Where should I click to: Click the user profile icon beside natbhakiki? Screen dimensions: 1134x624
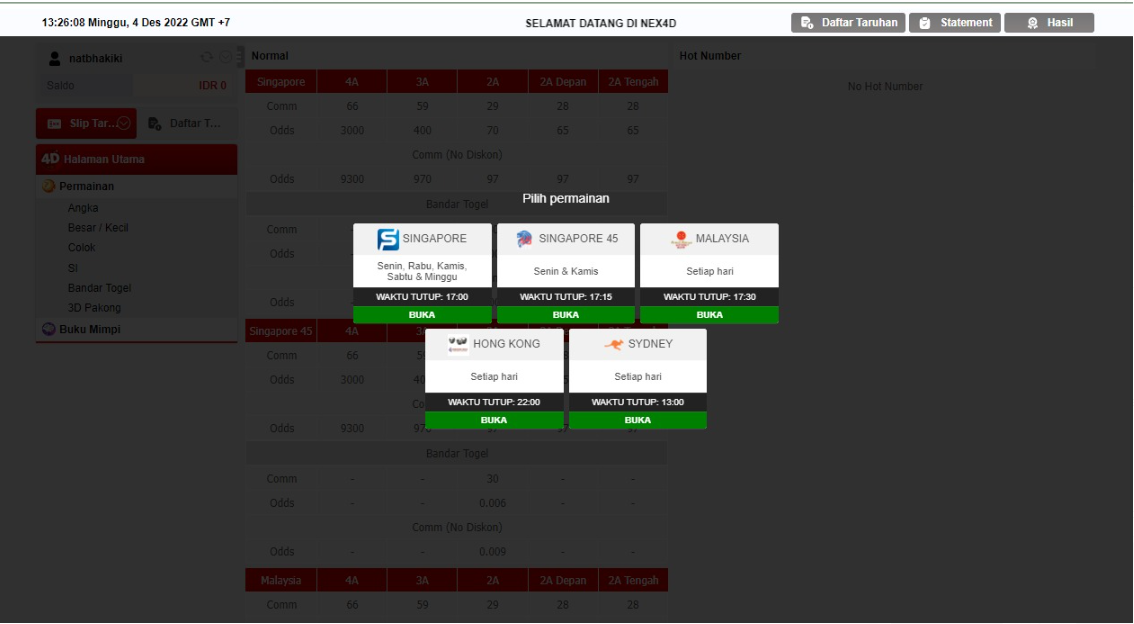[x=54, y=59]
